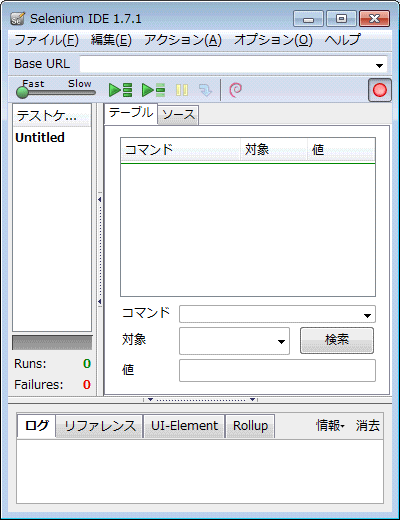
Task: Open the ファイル(F) menu
Action: [46, 40]
